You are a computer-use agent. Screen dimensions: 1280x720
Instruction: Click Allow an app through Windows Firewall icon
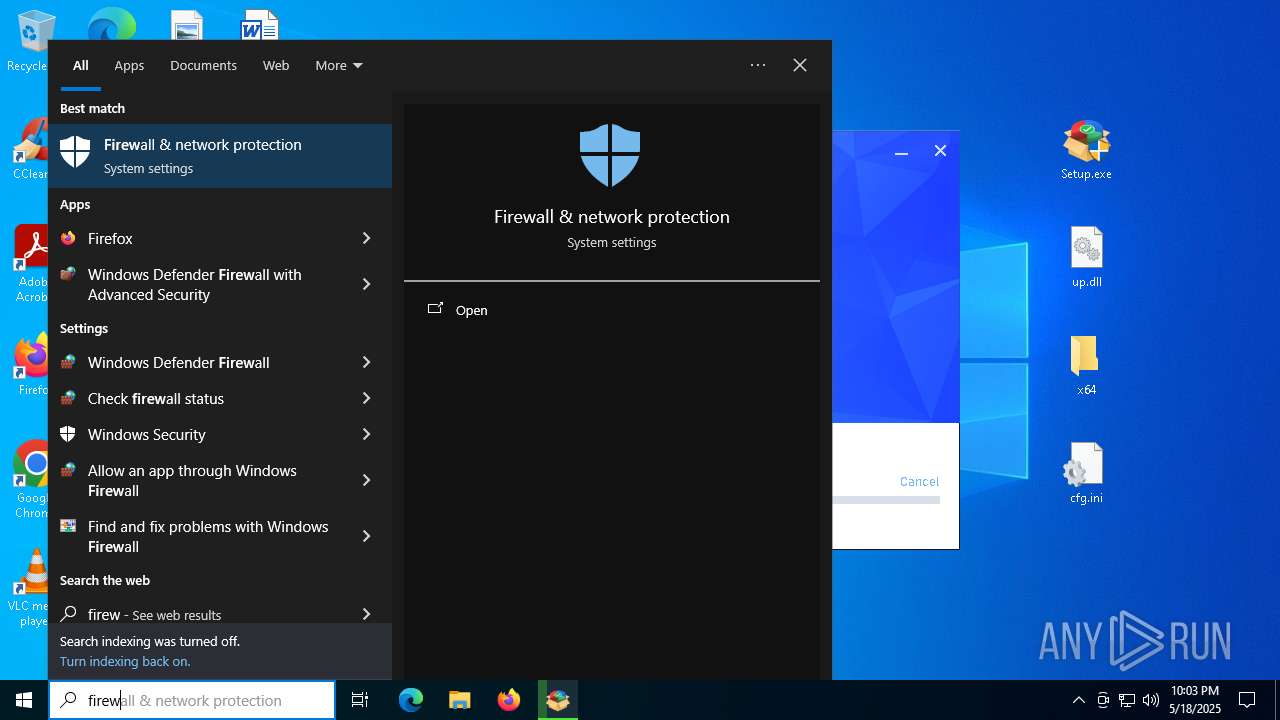point(68,470)
